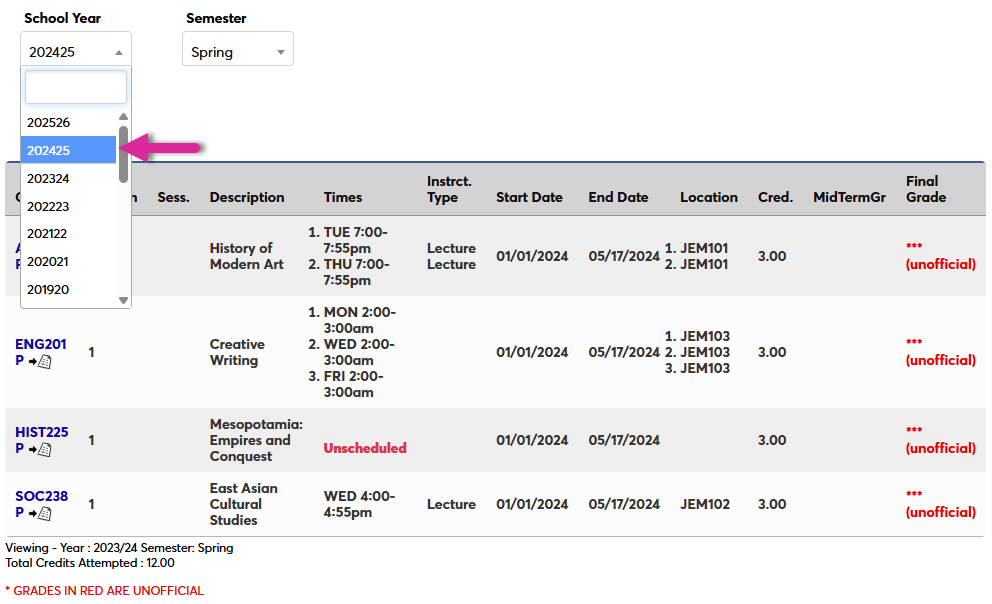Click the search box inside the year dropdown

75,87
